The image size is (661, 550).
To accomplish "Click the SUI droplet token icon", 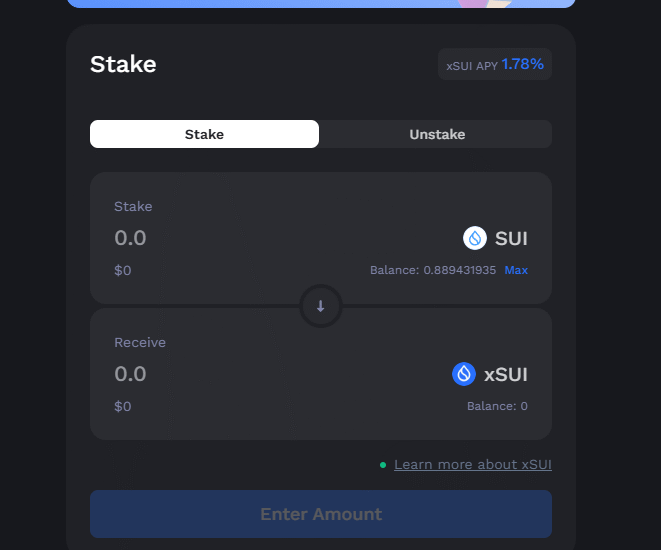I will coord(474,238).
